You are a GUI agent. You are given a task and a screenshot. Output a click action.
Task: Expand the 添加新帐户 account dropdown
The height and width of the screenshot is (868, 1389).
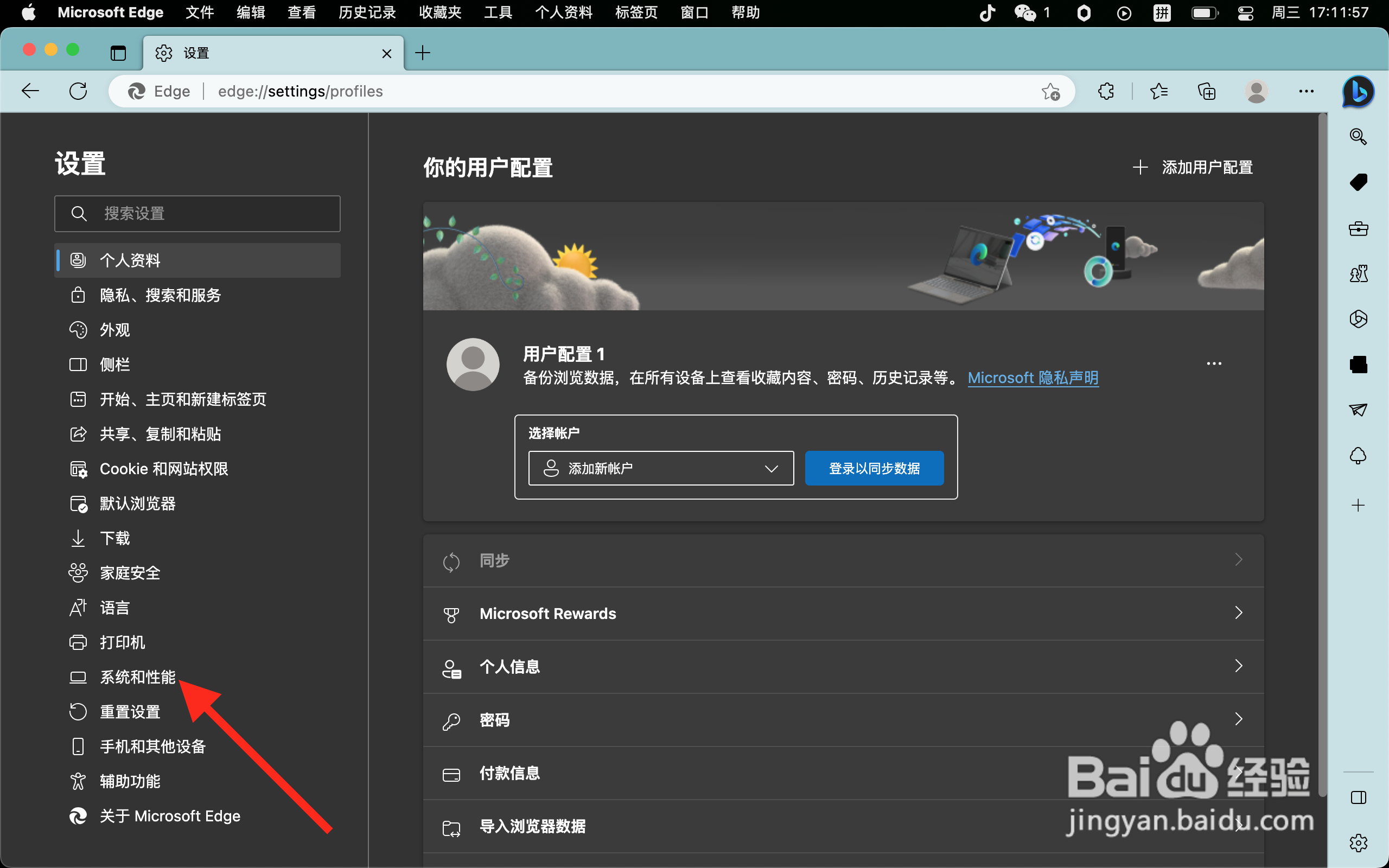(660, 468)
